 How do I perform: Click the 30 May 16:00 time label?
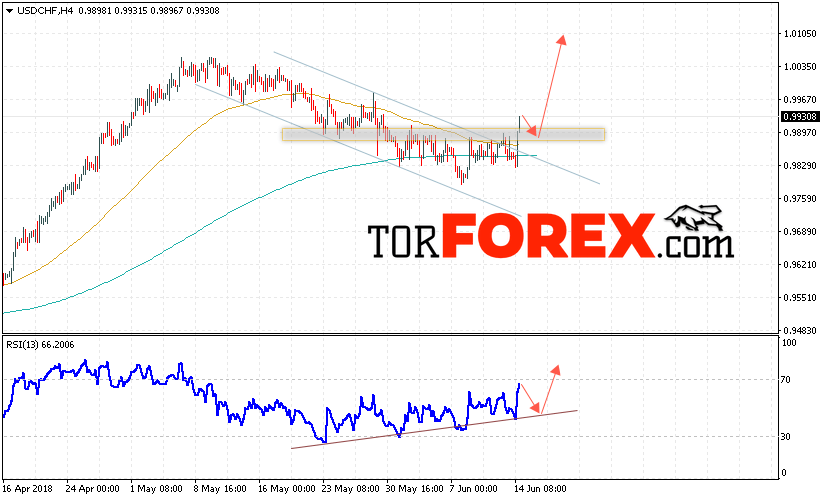pos(414,488)
